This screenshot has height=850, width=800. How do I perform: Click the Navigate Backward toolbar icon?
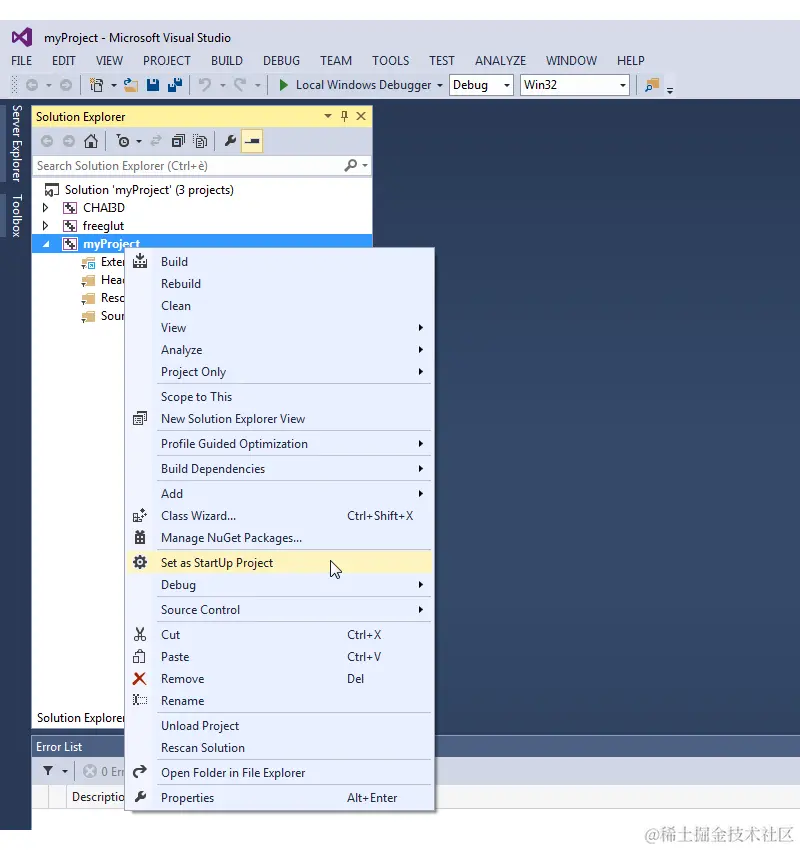[32, 85]
